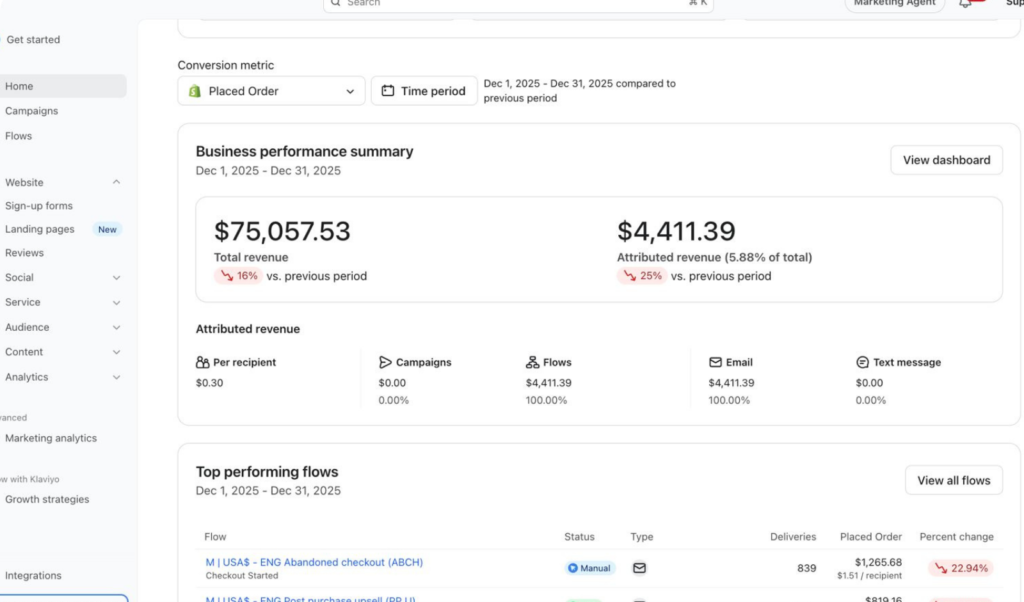The width and height of the screenshot is (1024, 602).
Task: Open the Placed Order conversion metric dropdown
Action: [x=271, y=91]
